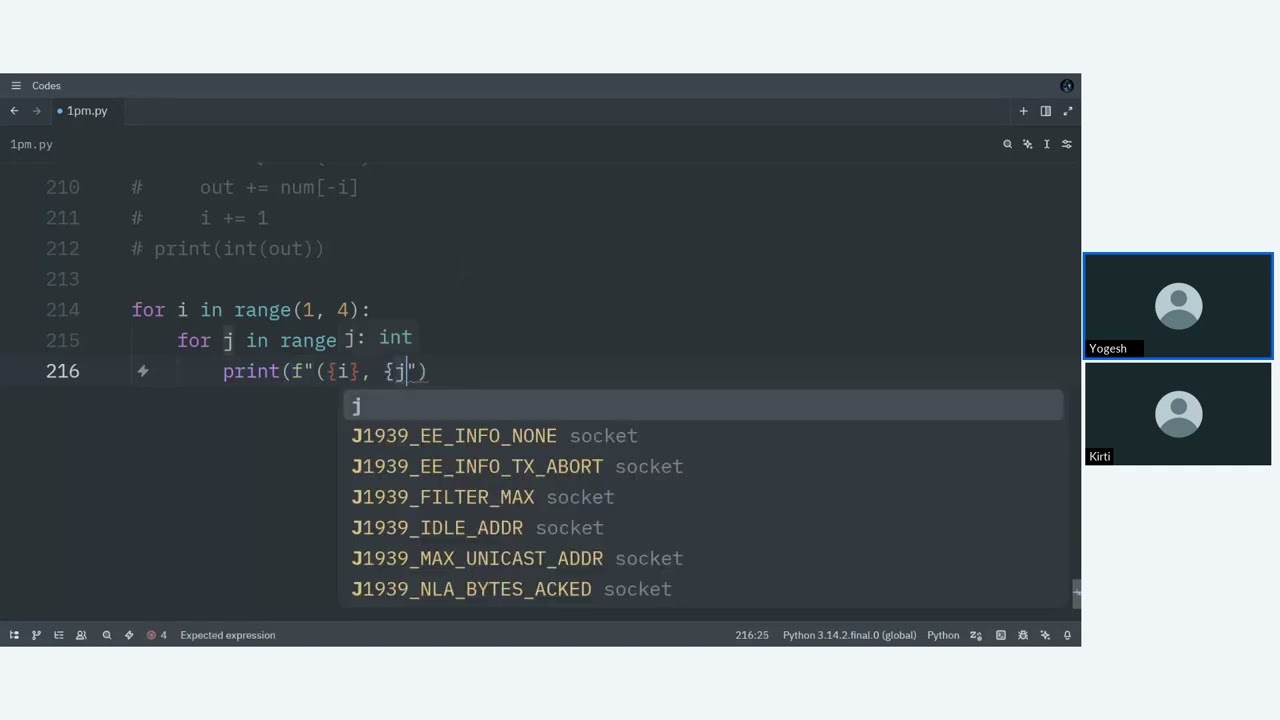Image resolution: width=1280 pixels, height=720 pixels.
Task: Split the editor pane
Action: [1045, 111]
